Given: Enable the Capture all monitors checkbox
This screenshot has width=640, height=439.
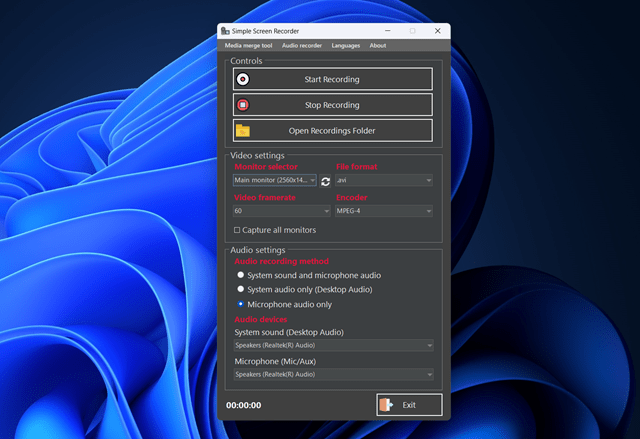Looking at the screenshot, I should [237, 230].
